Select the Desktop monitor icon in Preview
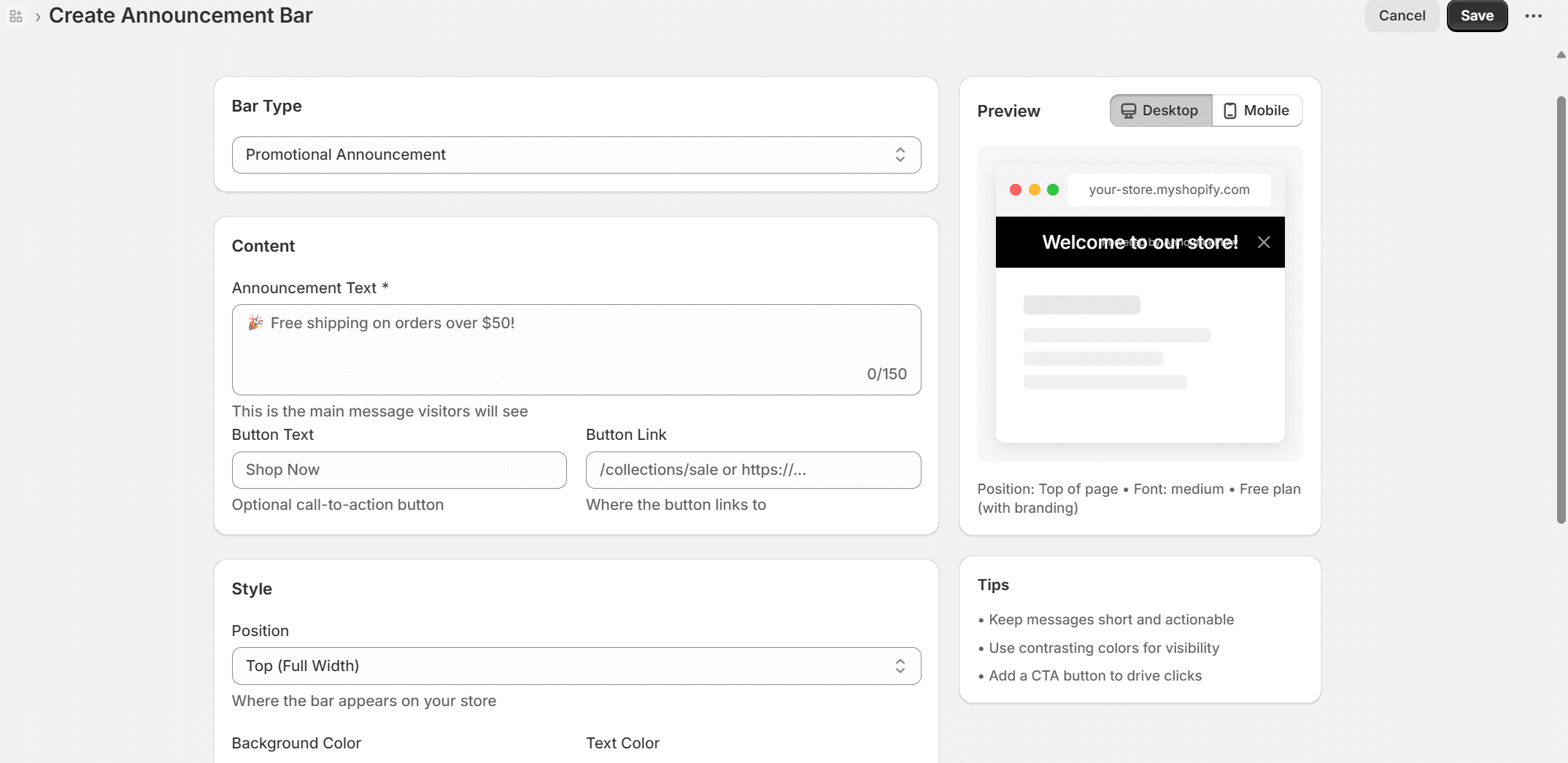 [x=1129, y=110]
